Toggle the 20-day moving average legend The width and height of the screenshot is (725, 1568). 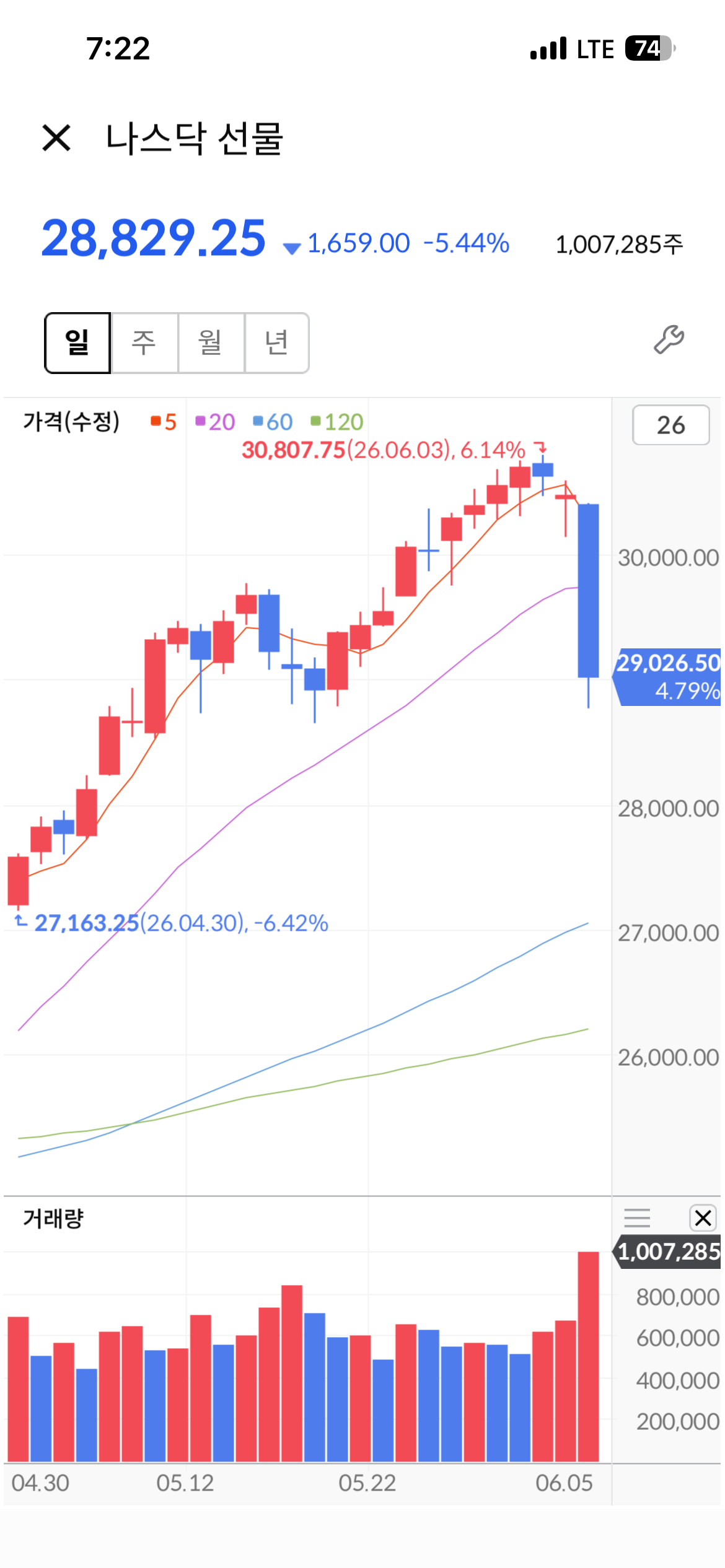click(215, 422)
